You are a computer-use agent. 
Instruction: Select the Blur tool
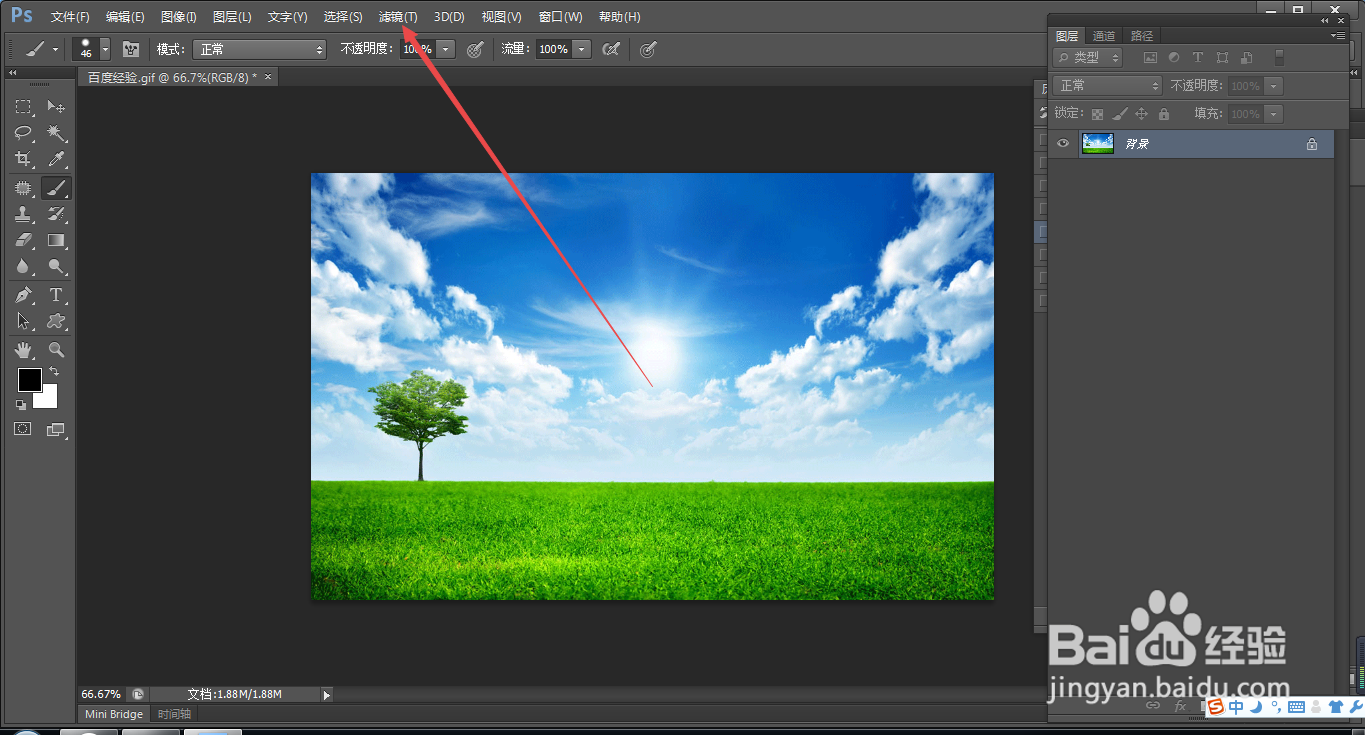pyautogui.click(x=23, y=266)
